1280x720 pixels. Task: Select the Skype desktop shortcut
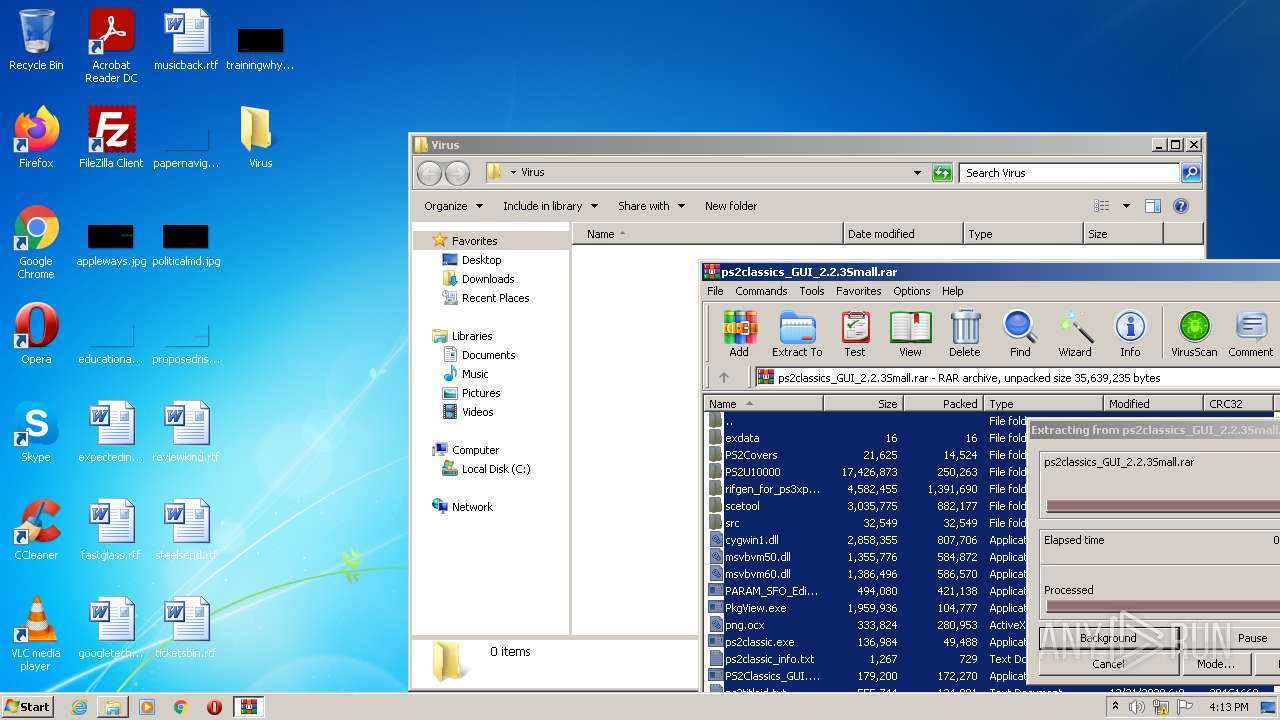(36, 432)
